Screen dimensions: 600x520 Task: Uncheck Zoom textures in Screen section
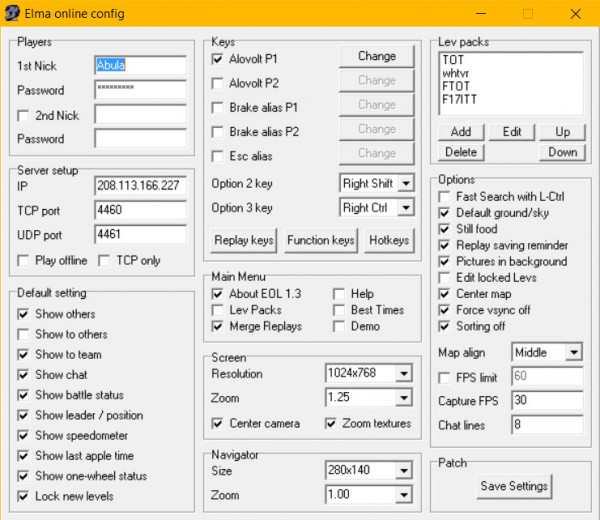332,423
